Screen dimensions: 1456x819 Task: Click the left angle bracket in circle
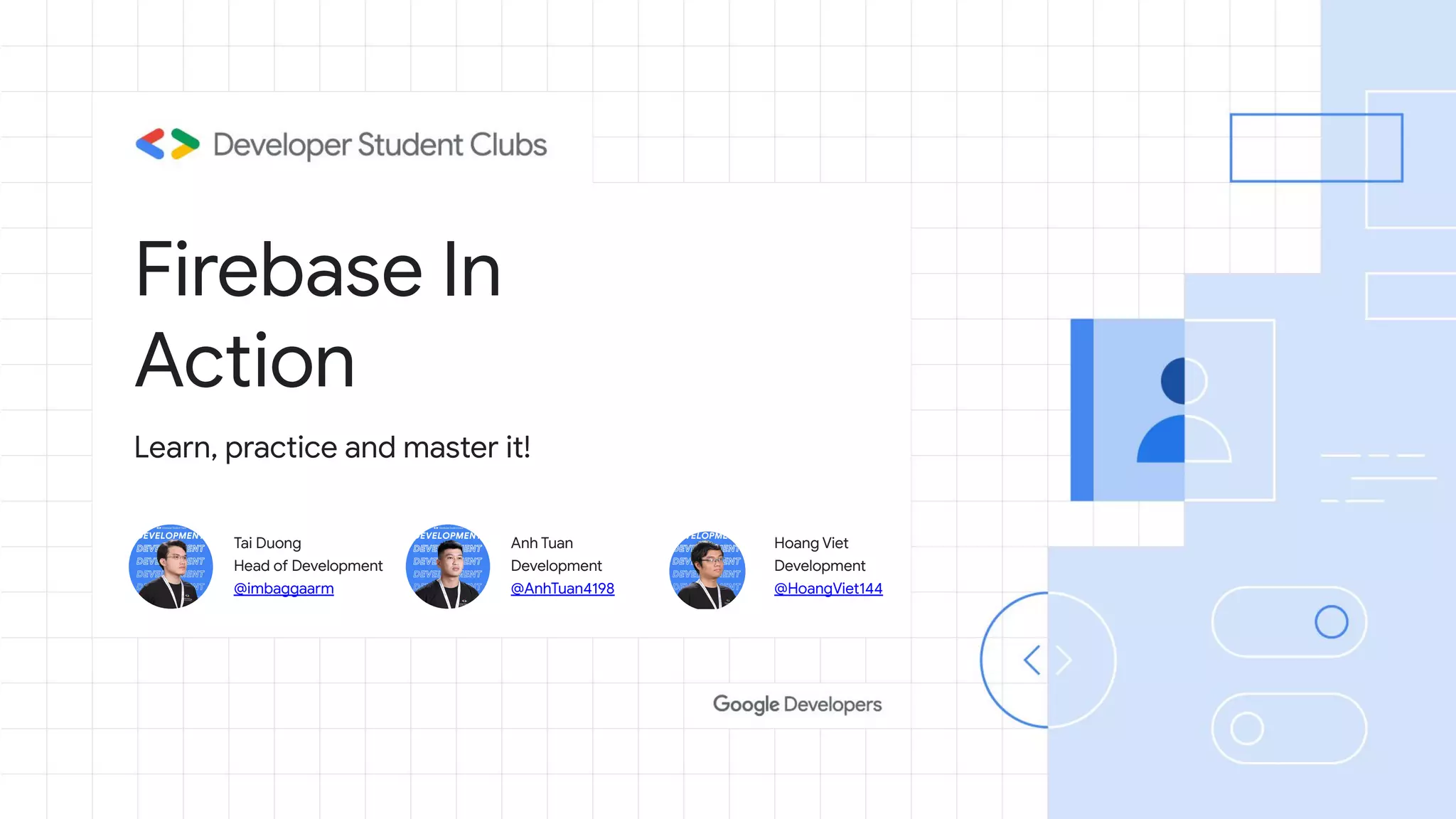(1032, 660)
